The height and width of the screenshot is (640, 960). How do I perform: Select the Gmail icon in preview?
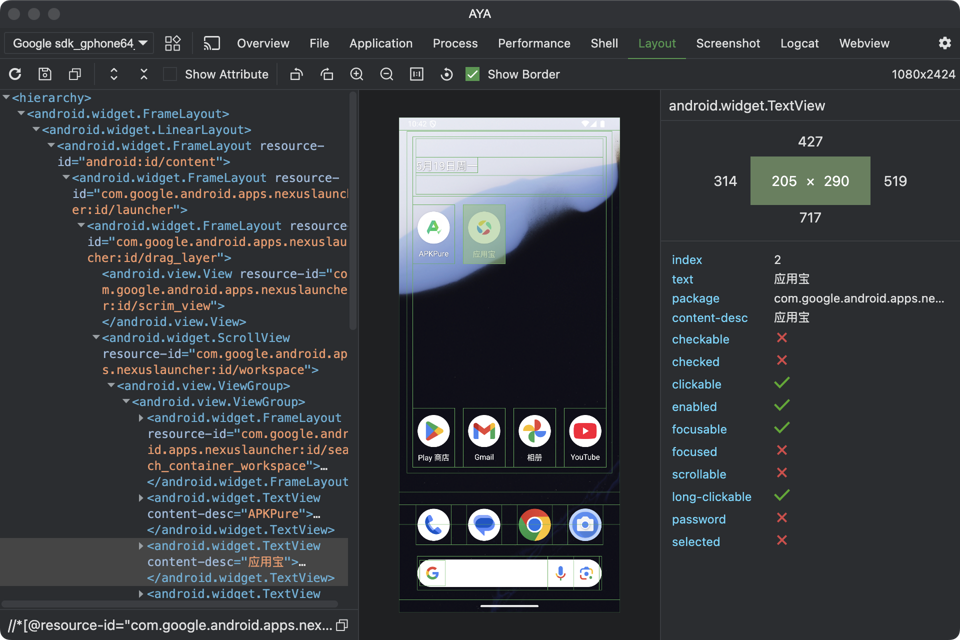pos(484,437)
